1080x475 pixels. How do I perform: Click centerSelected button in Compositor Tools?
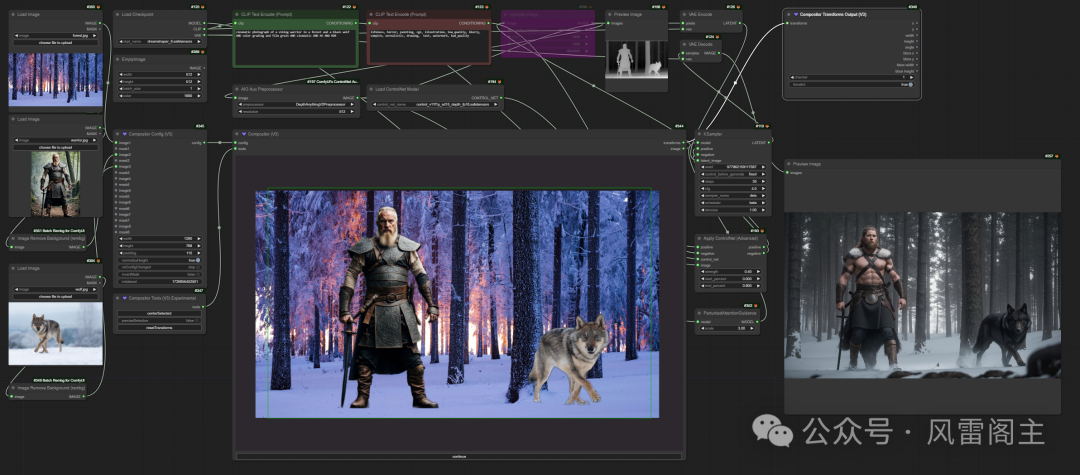160,313
